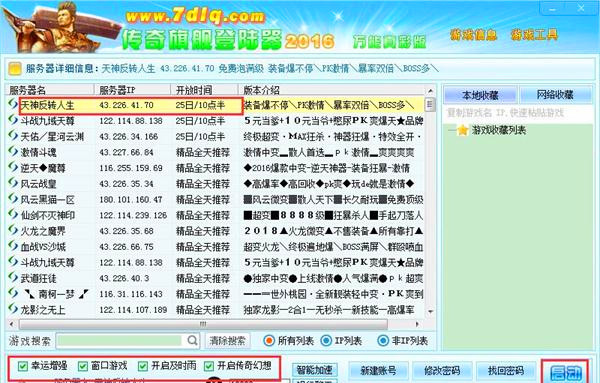
Task: Sort by the 开放时间 column header
Action: coord(204,90)
